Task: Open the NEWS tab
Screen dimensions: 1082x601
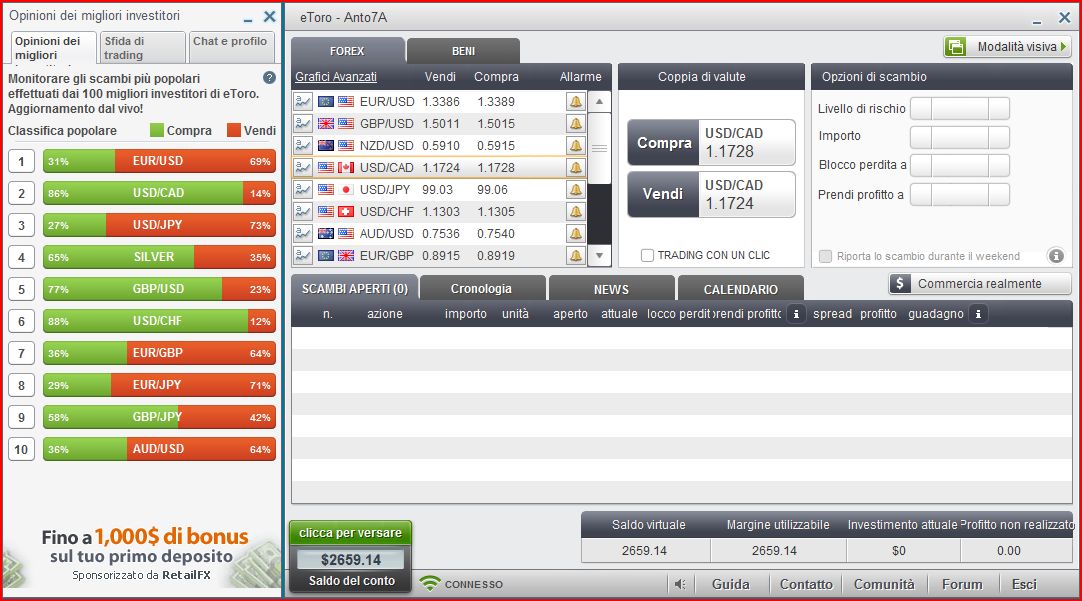Action: point(611,288)
